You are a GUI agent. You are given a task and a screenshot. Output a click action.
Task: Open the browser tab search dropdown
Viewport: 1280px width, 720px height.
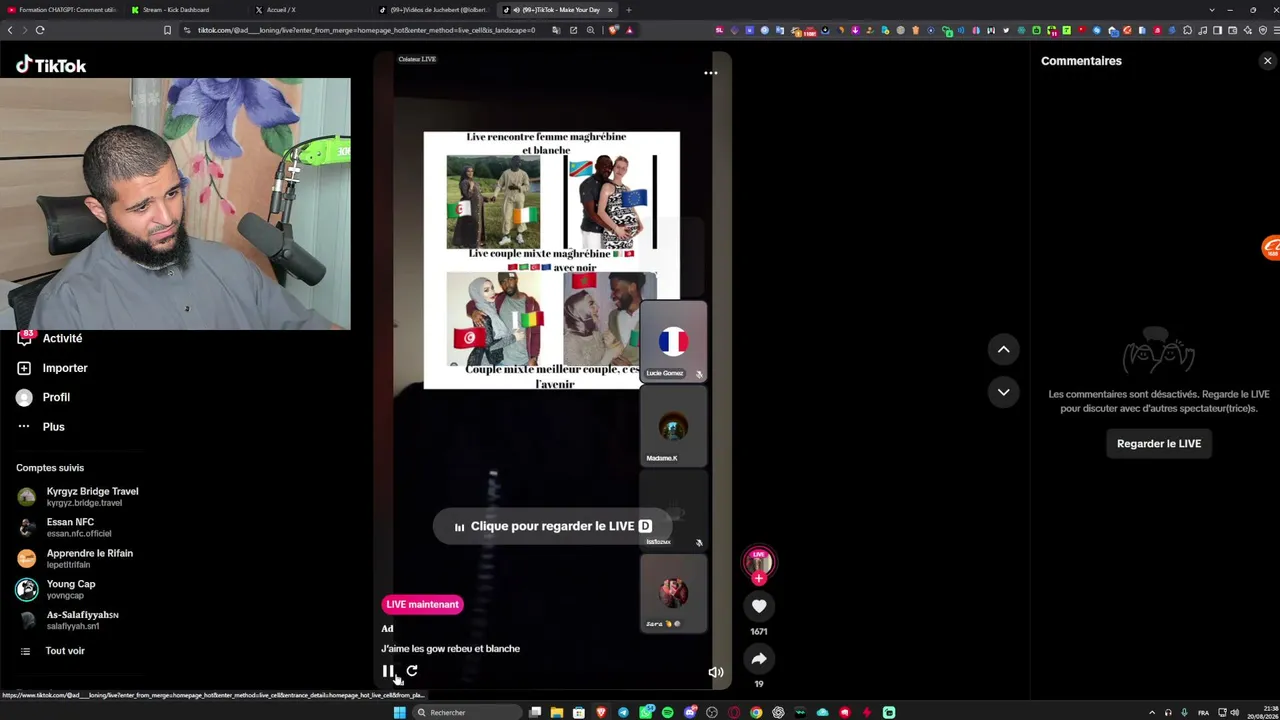[1212, 10]
